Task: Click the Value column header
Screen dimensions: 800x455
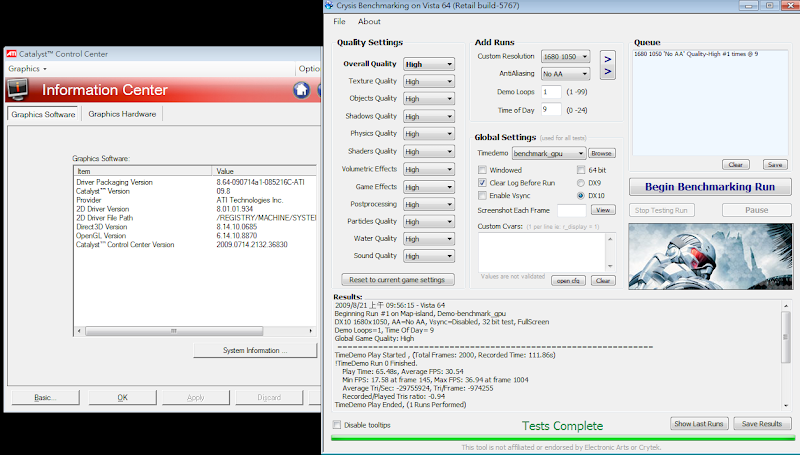Action: pyautogui.click(x=264, y=171)
